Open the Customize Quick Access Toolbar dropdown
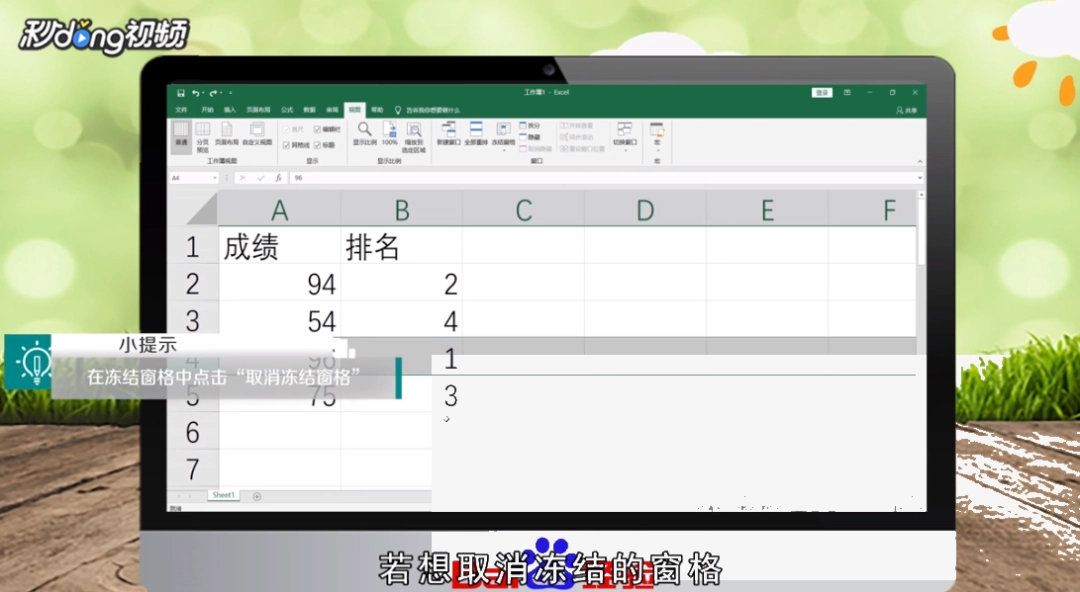The width and height of the screenshot is (1080, 592). pos(231,93)
